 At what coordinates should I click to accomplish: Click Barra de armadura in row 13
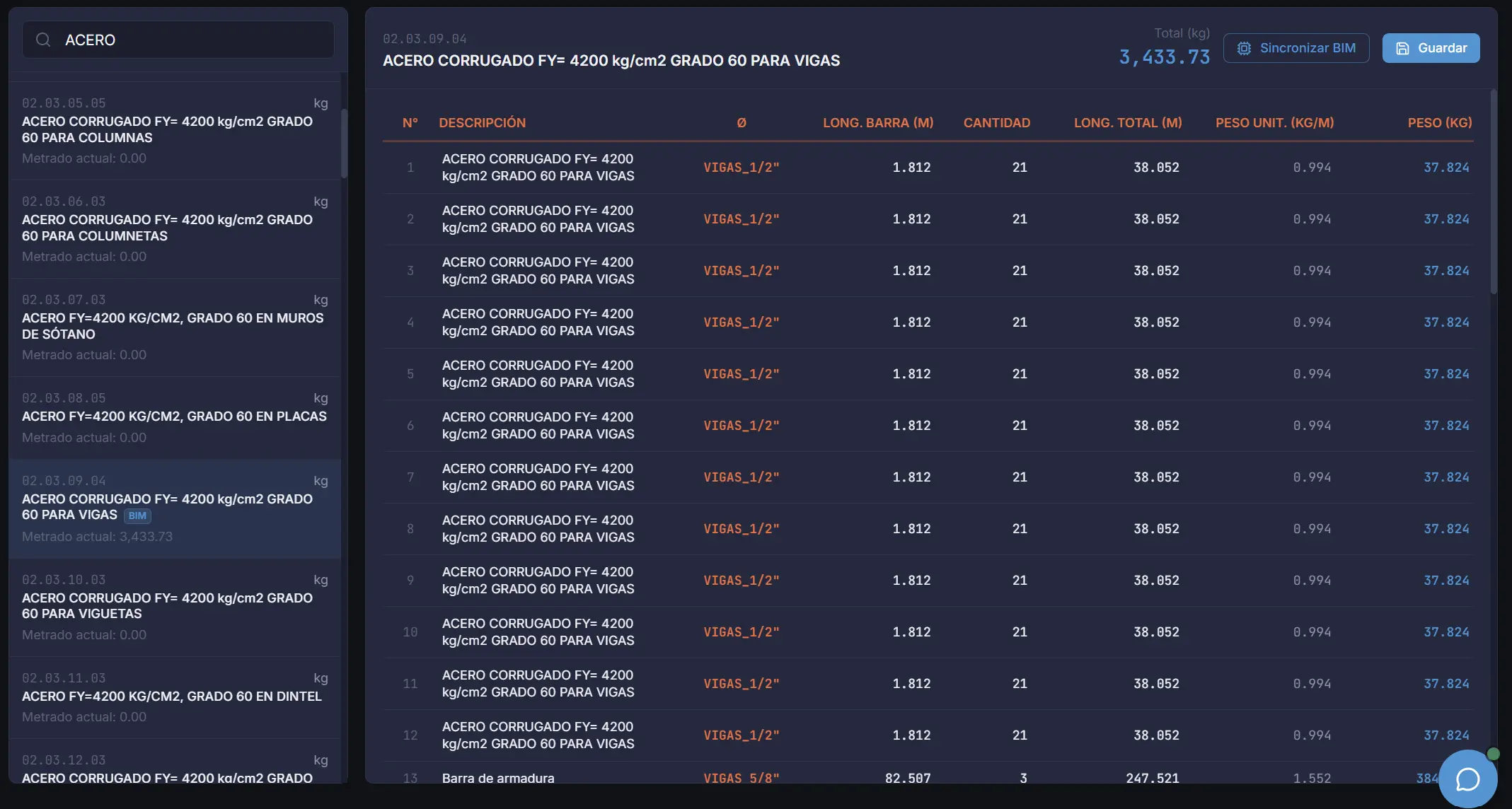[498, 777]
